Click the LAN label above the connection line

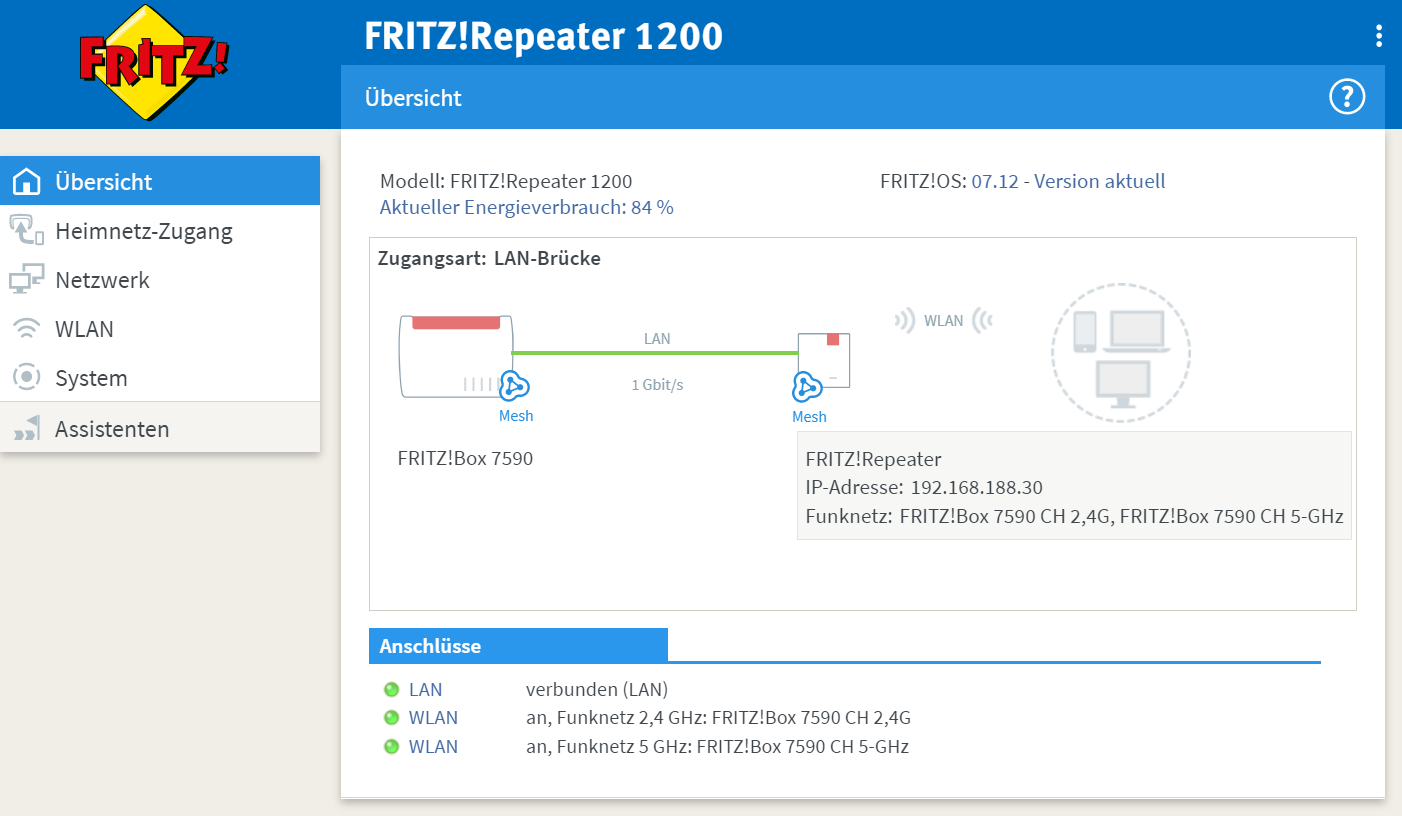click(657, 339)
